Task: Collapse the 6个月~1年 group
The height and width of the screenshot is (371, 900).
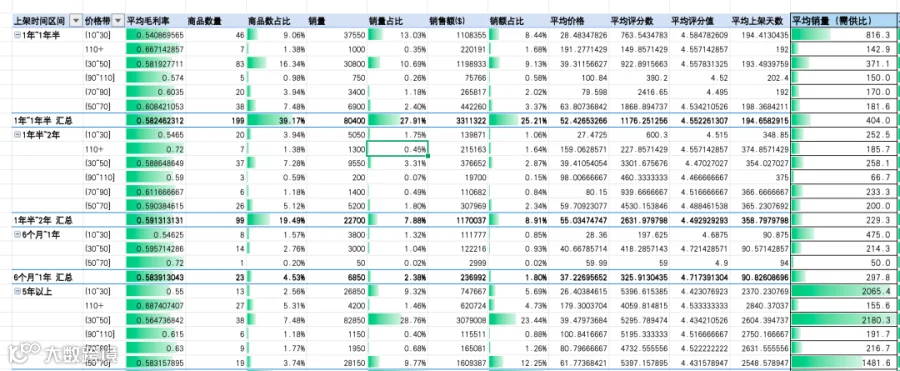Action: pyautogui.click(x=17, y=234)
